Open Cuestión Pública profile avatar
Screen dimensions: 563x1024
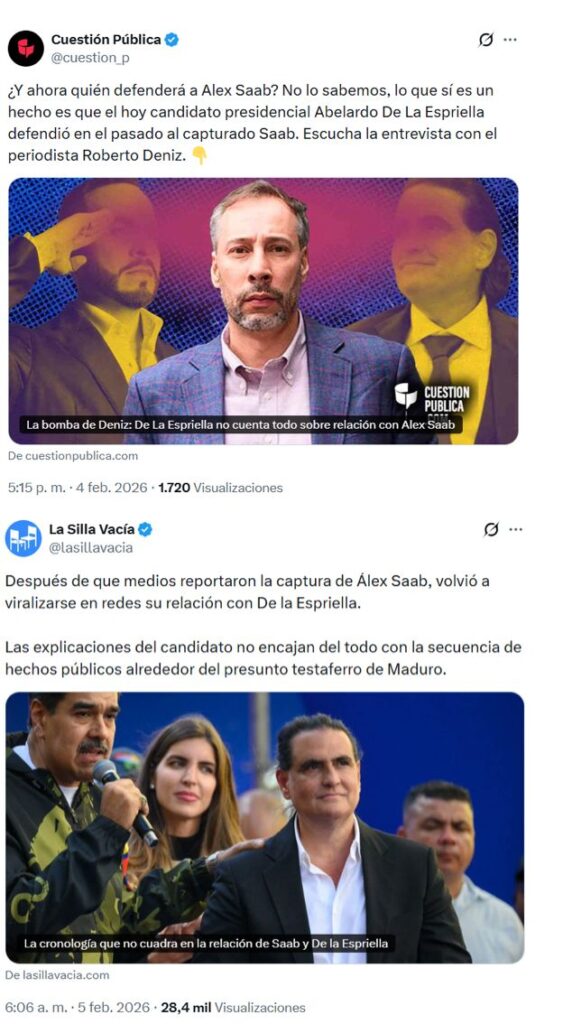pos(25,48)
